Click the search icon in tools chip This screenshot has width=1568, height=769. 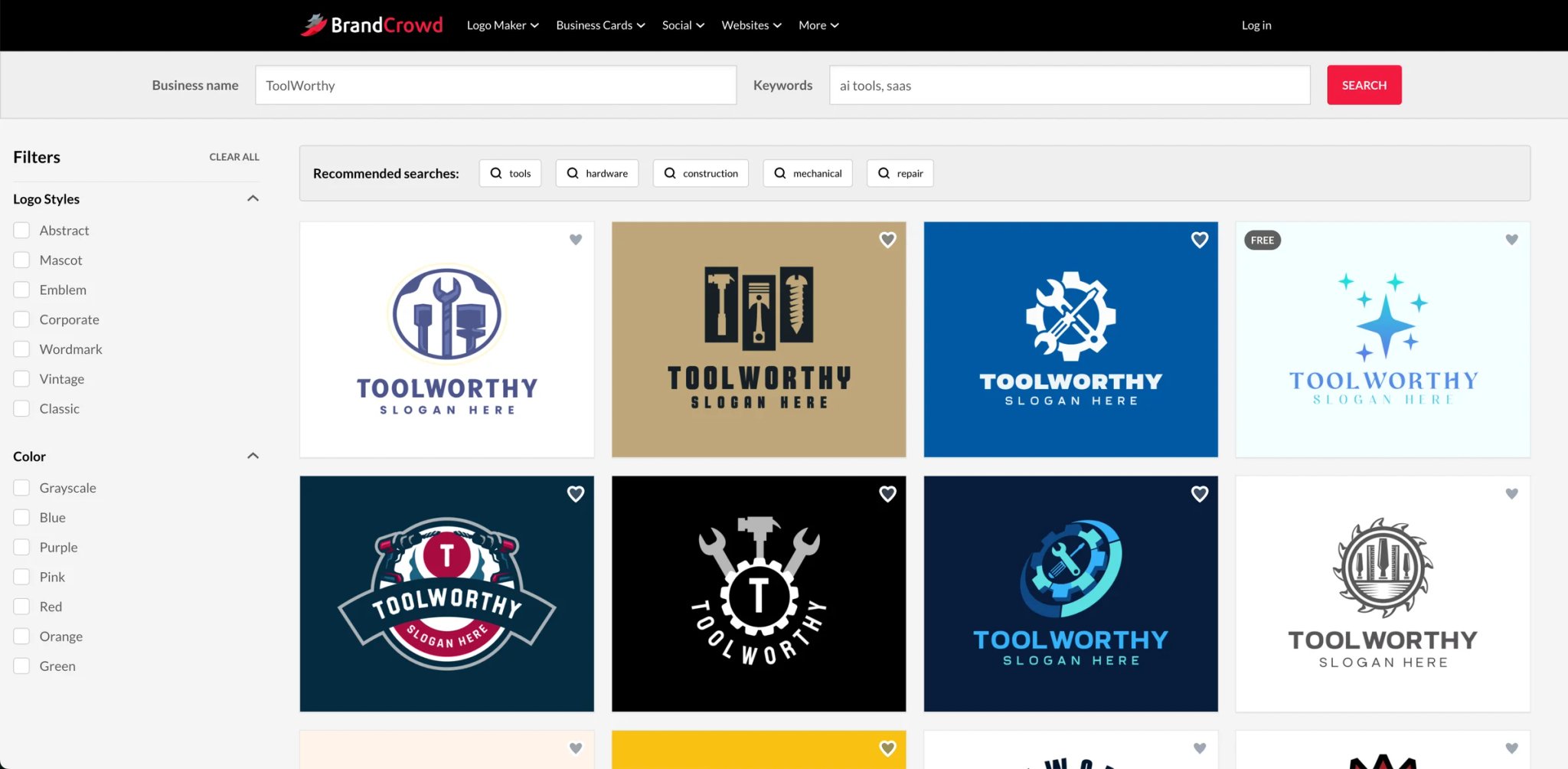[x=496, y=173]
